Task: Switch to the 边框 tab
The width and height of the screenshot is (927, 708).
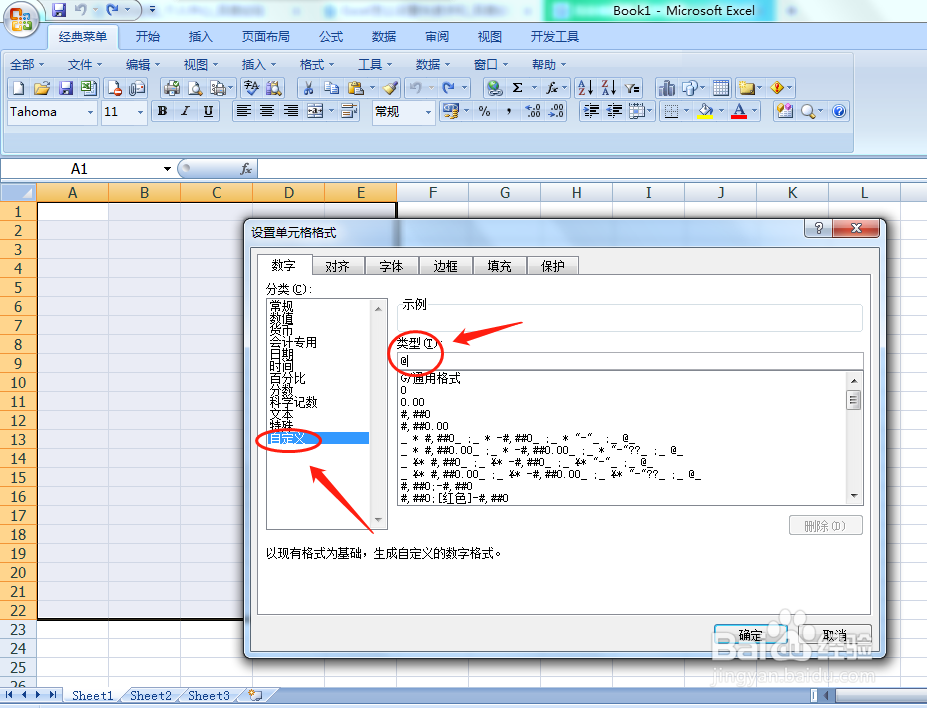Action: coord(445,265)
